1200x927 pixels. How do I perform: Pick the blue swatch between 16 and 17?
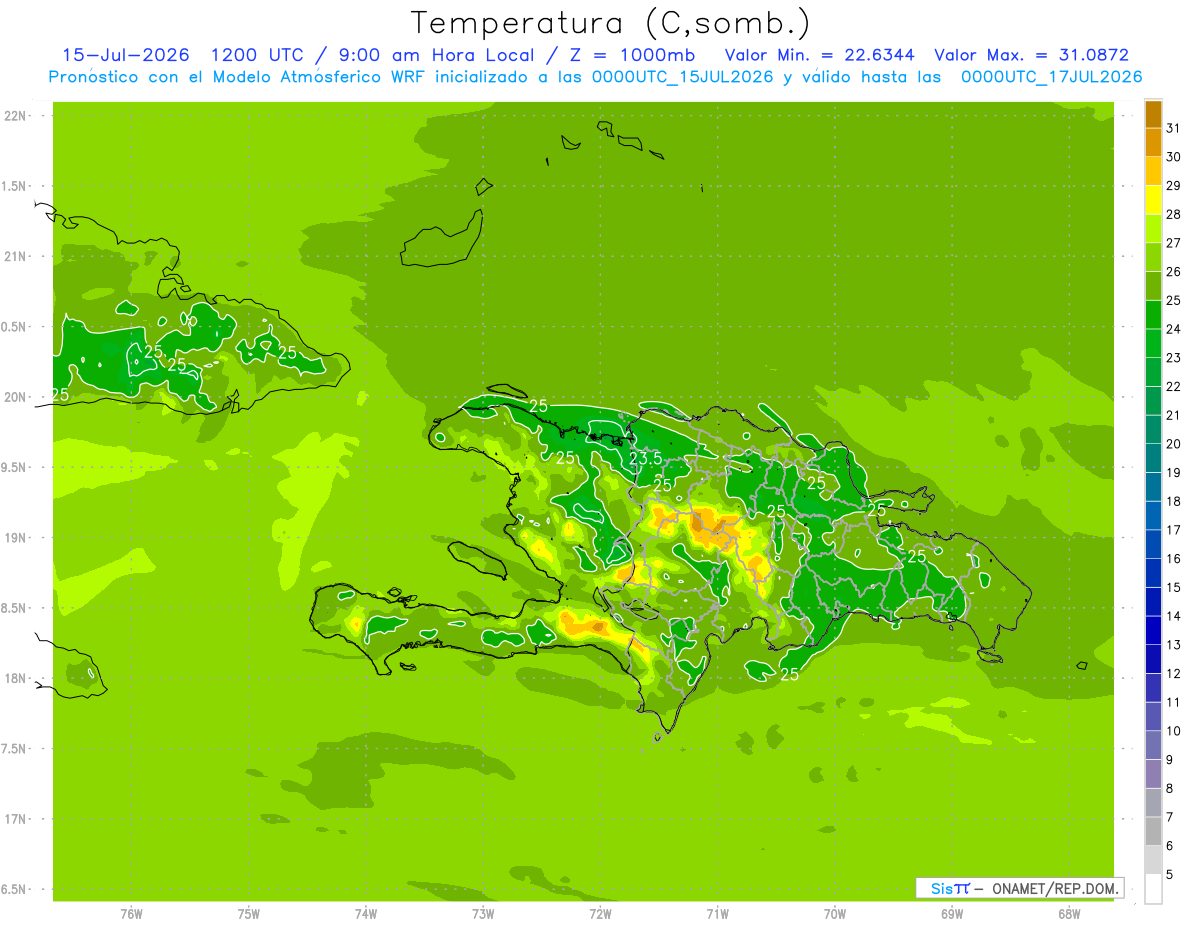point(1153,544)
